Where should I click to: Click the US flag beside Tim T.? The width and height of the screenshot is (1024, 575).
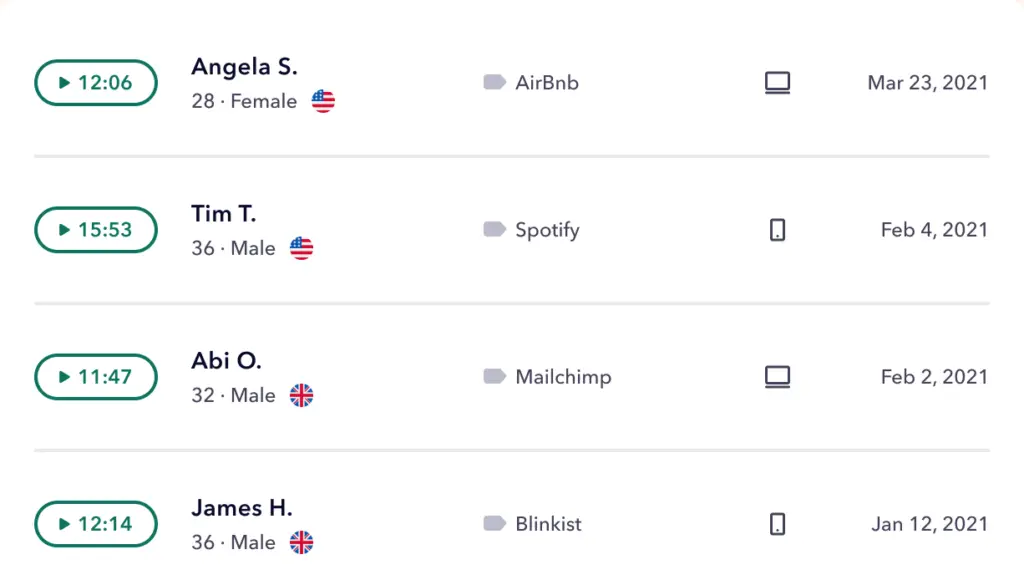tap(301, 248)
